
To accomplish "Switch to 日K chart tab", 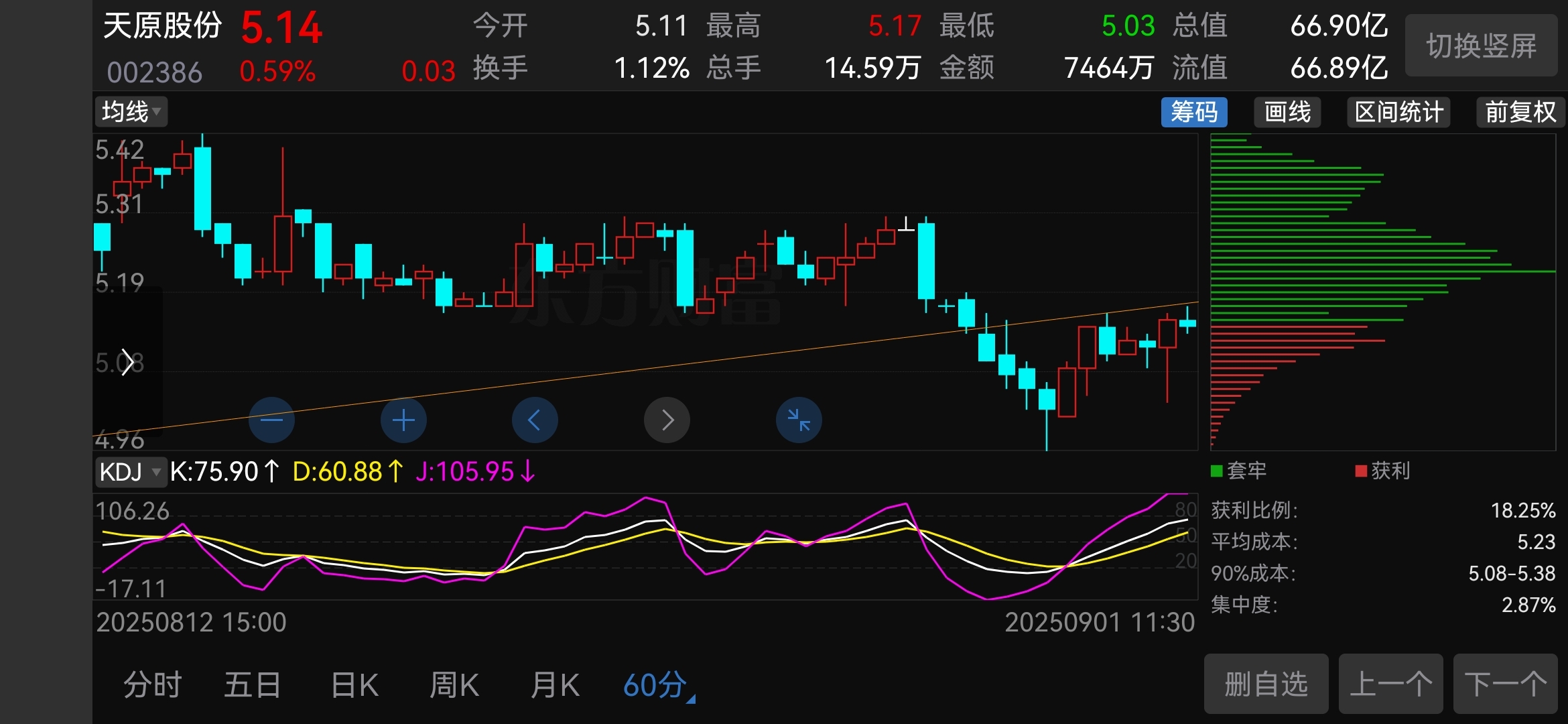I will click(x=354, y=685).
